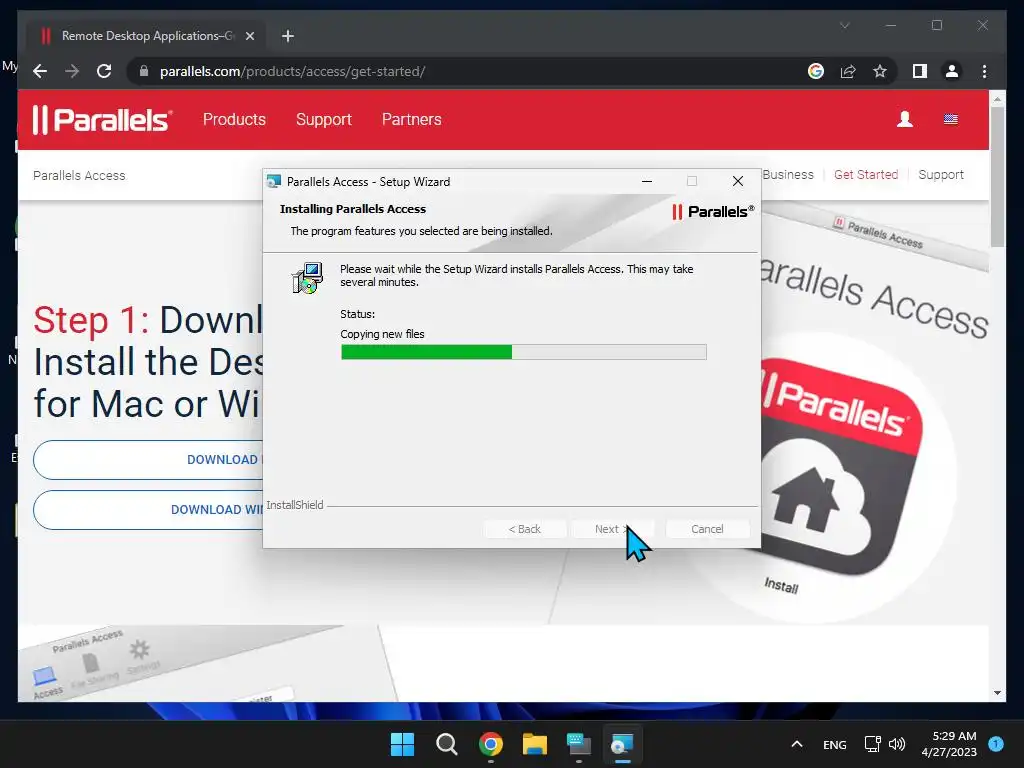
Task: Click the Next button in Setup Wizard
Action: (612, 529)
